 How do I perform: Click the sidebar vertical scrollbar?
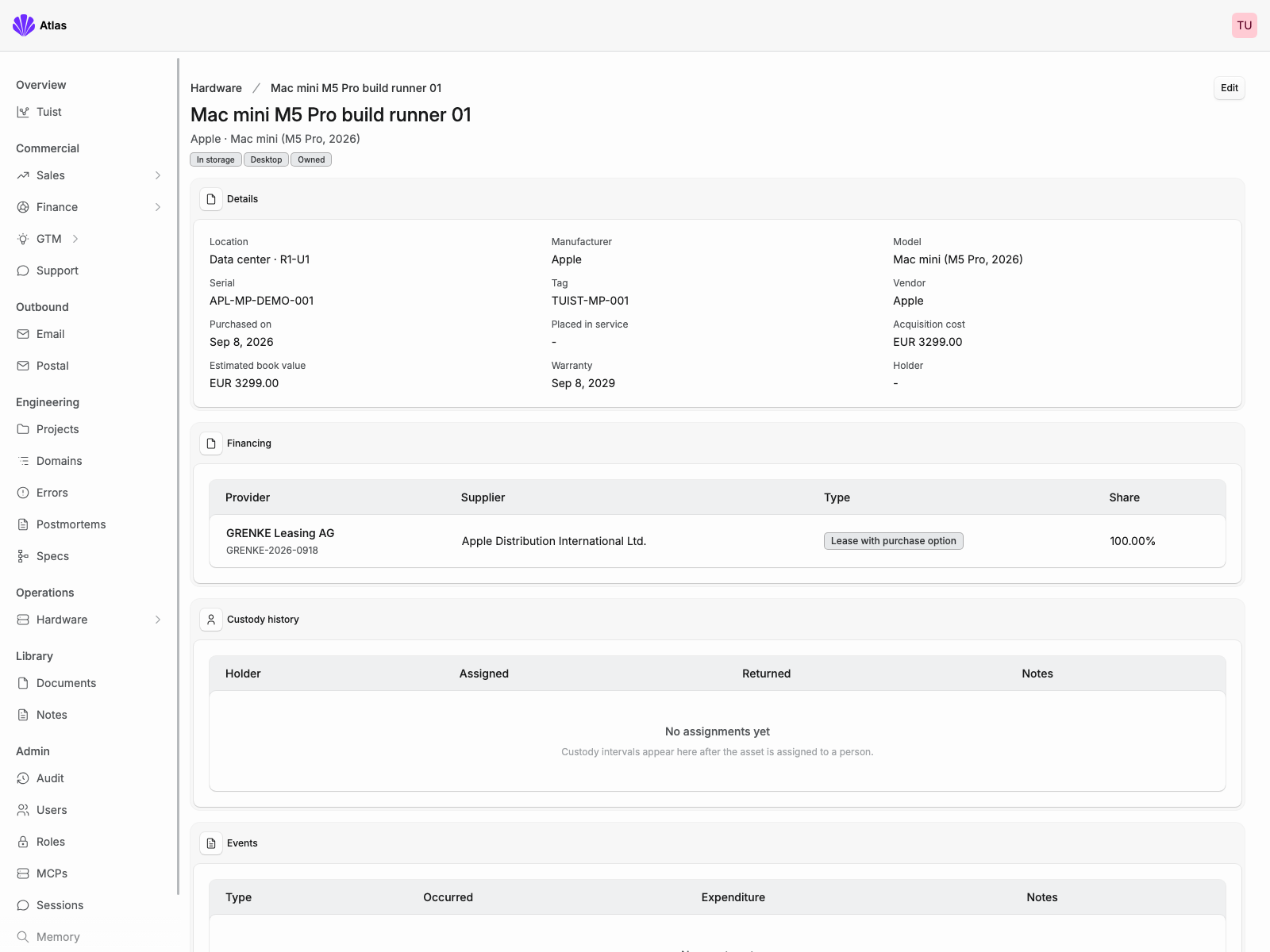178,476
